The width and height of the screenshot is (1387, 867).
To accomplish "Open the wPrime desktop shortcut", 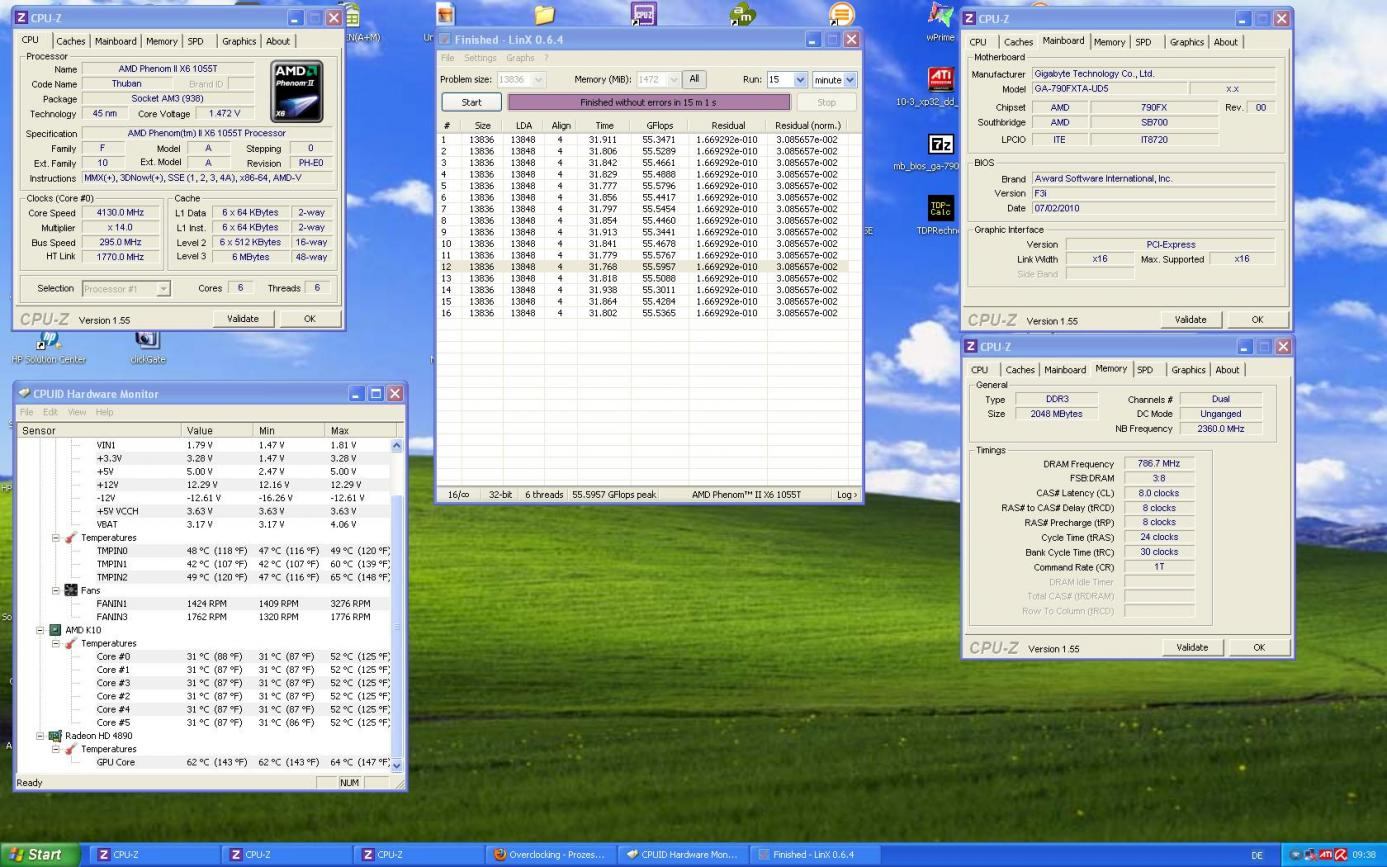I will (x=940, y=18).
